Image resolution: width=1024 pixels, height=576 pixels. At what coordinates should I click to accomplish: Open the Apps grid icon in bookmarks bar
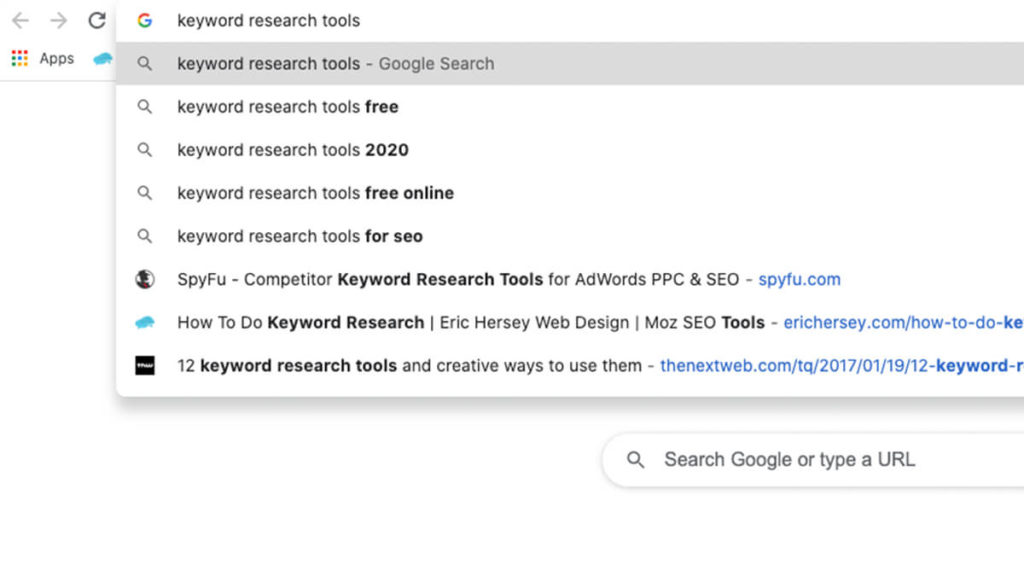click(20, 58)
